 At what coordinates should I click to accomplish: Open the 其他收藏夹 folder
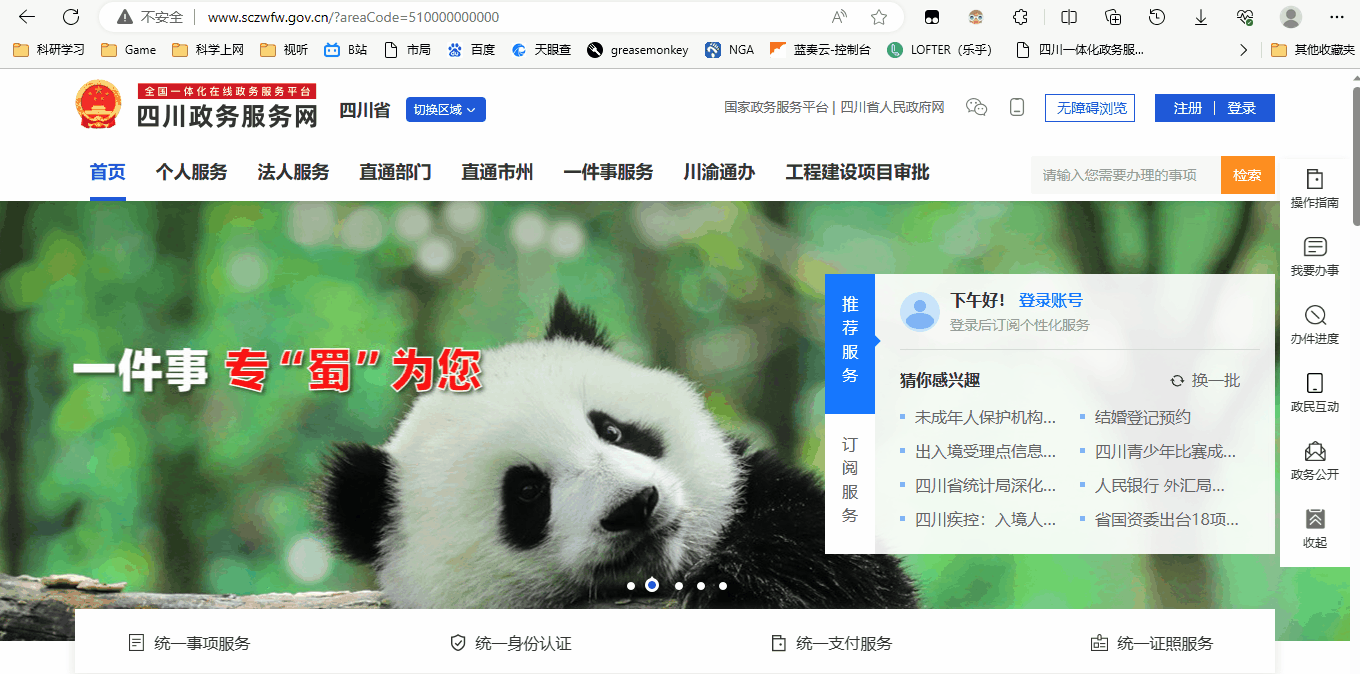(x=1313, y=49)
